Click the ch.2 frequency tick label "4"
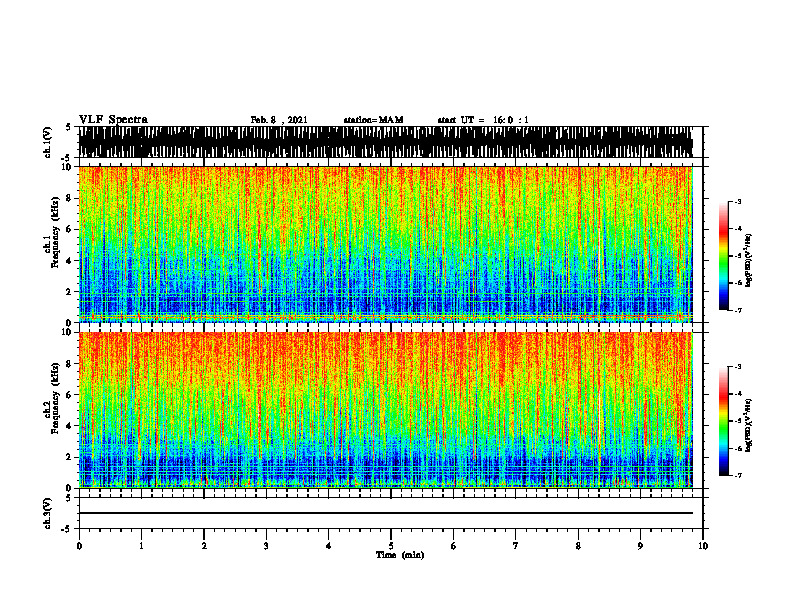Image resolution: width=792 pixels, height=612 pixels. (69, 426)
